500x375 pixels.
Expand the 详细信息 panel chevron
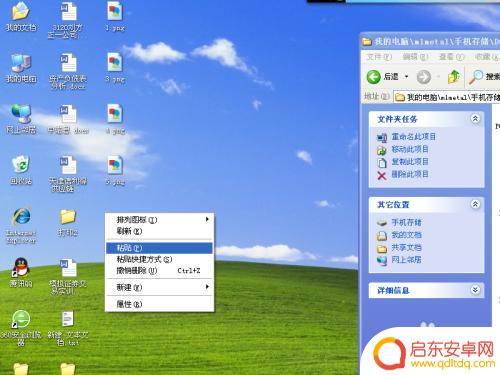click(475, 290)
